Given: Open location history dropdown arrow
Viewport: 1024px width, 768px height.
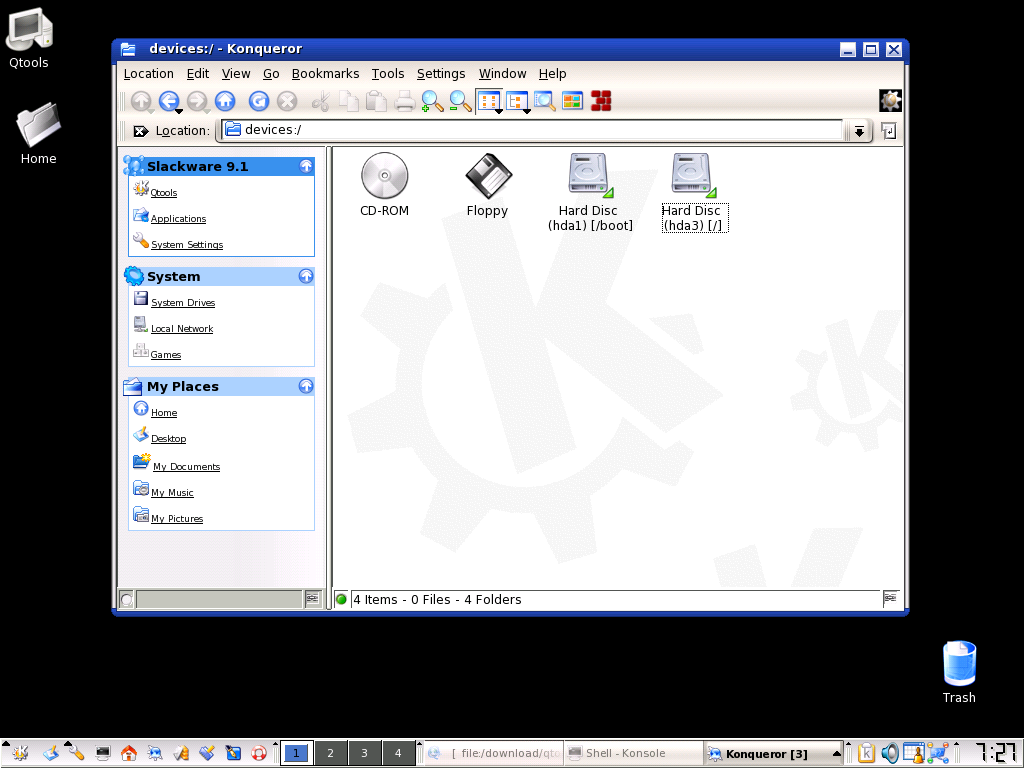Looking at the screenshot, I should (859, 131).
